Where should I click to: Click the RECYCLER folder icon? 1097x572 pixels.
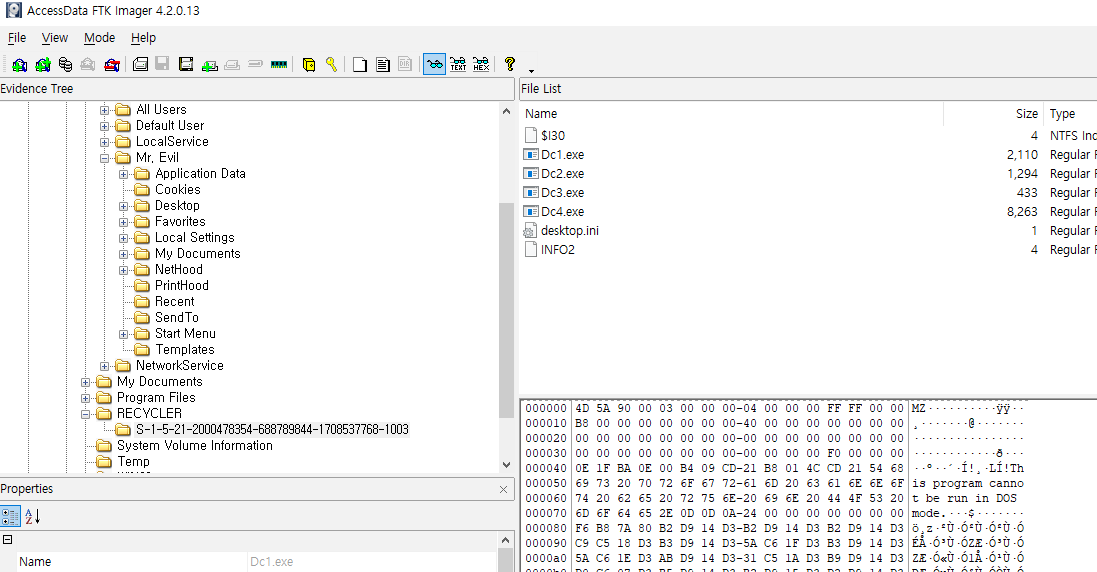104,413
